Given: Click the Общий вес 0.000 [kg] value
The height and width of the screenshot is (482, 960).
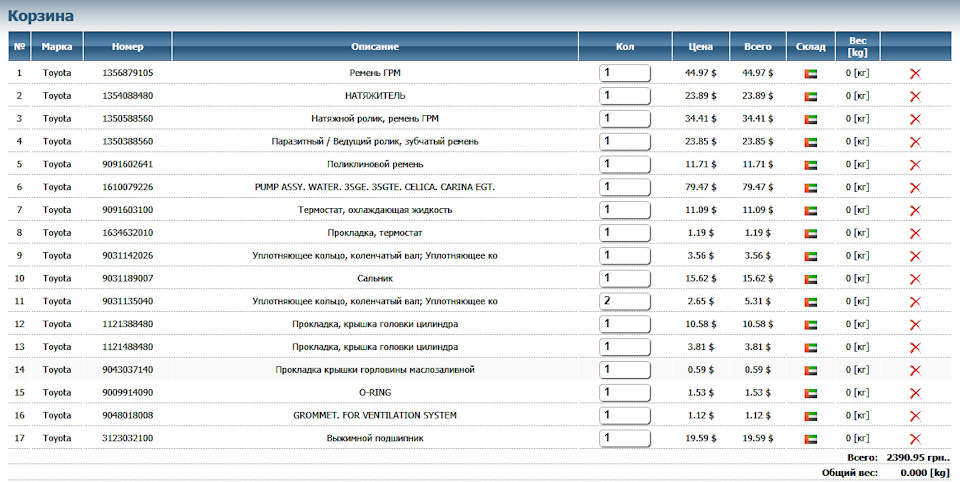Looking at the screenshot, I should coord(925,473).
